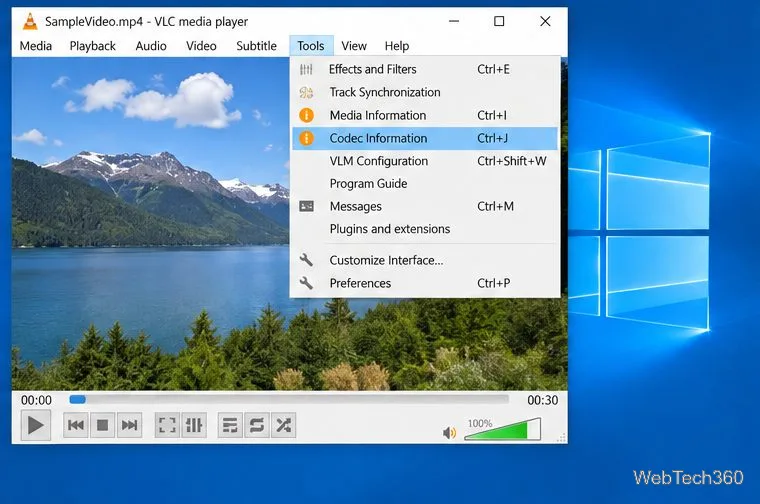Maximize the VLC window
Screen dimensions: 760x504
click(x=499, y=21)
